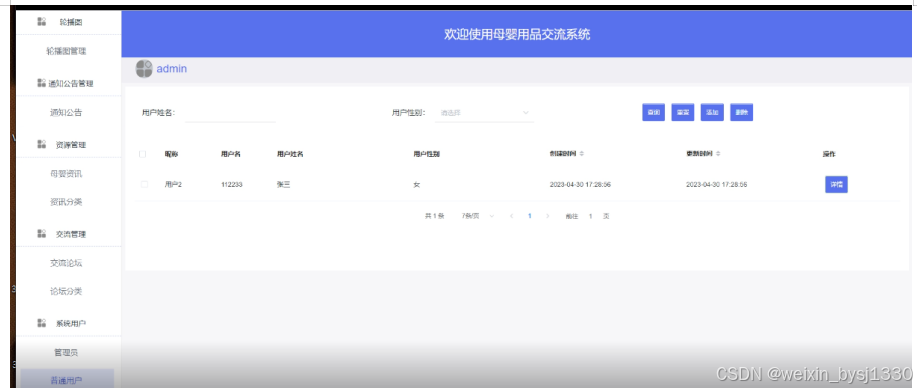Open 管理员 in the sidebar

pos(66,353)
